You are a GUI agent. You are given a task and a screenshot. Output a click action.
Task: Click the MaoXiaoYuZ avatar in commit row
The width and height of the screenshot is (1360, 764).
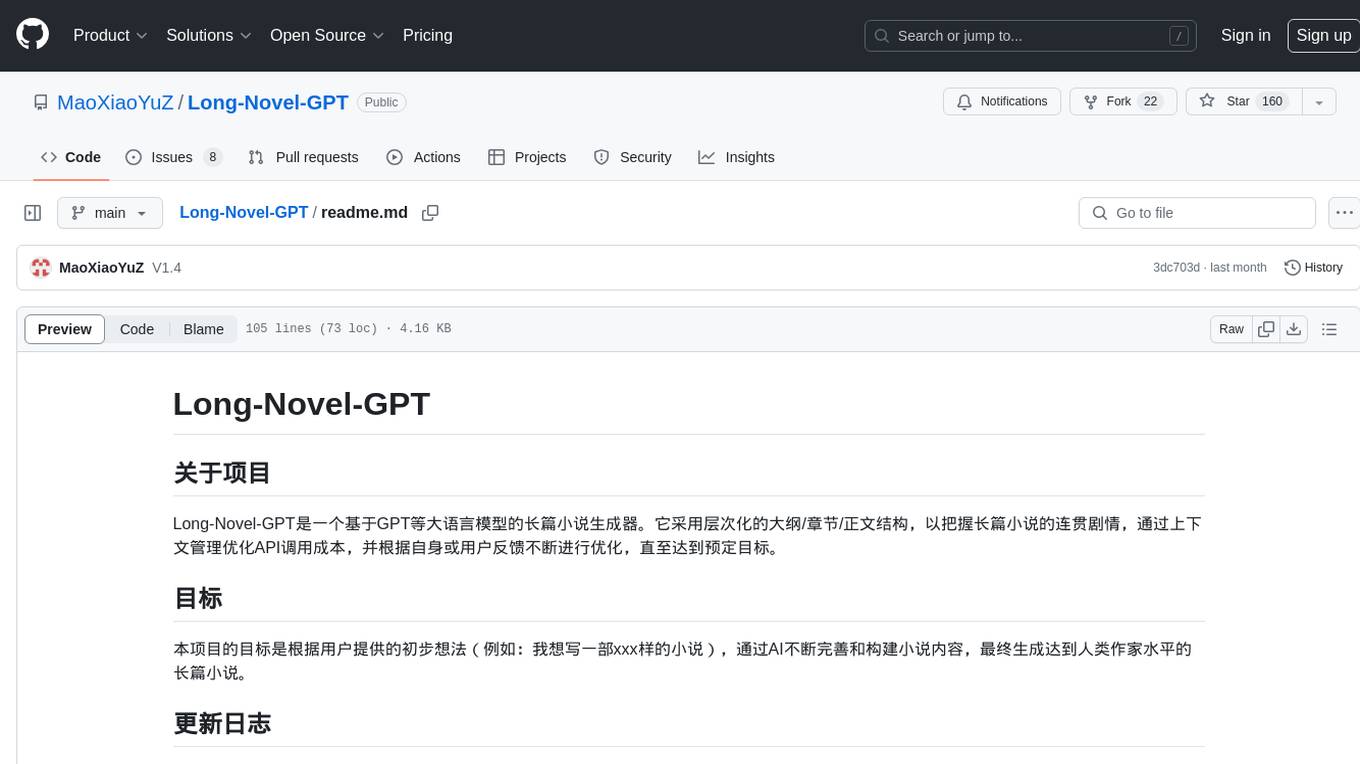(x=41, y=268)
